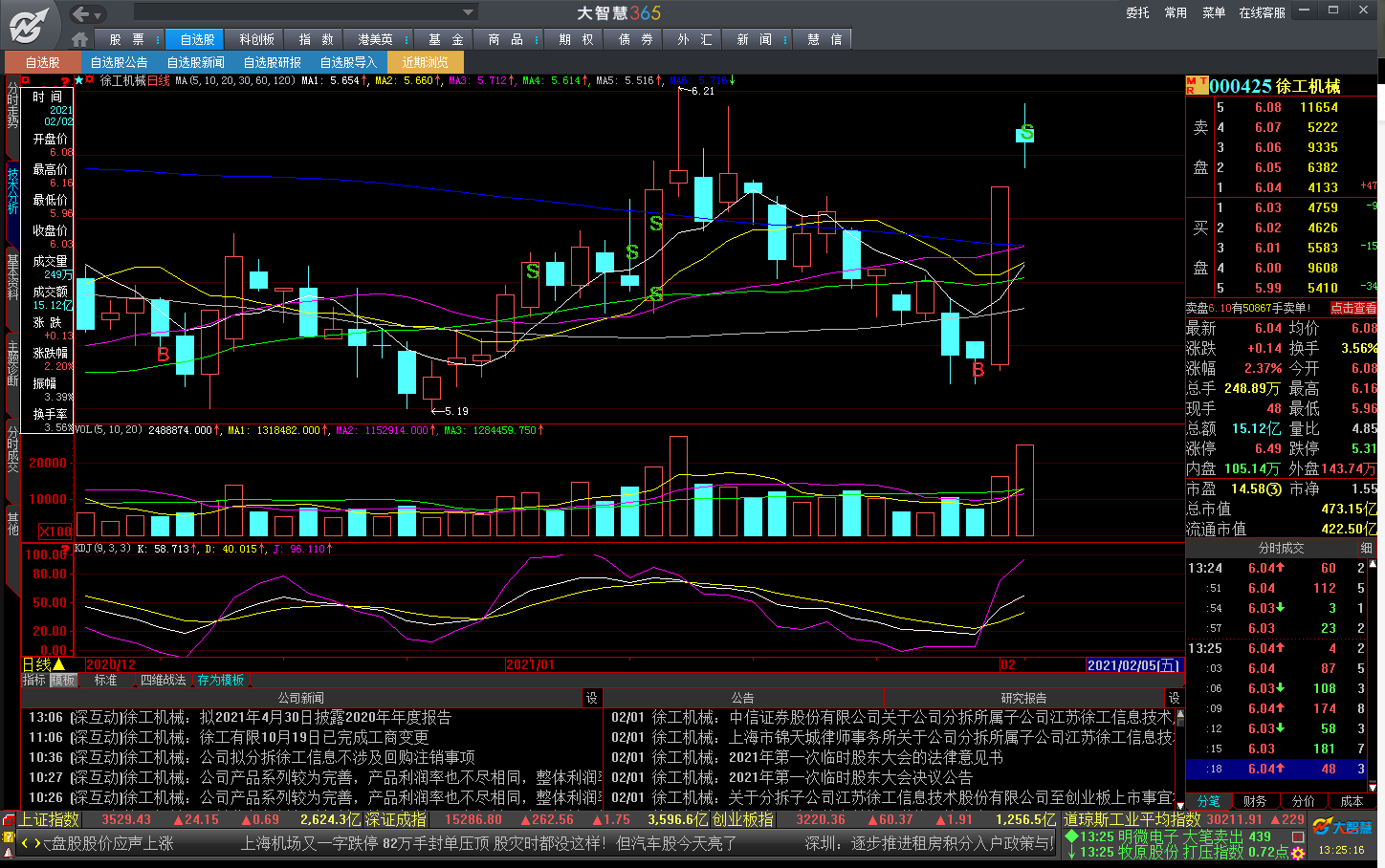Open the 债券 tab

[635, 39]
